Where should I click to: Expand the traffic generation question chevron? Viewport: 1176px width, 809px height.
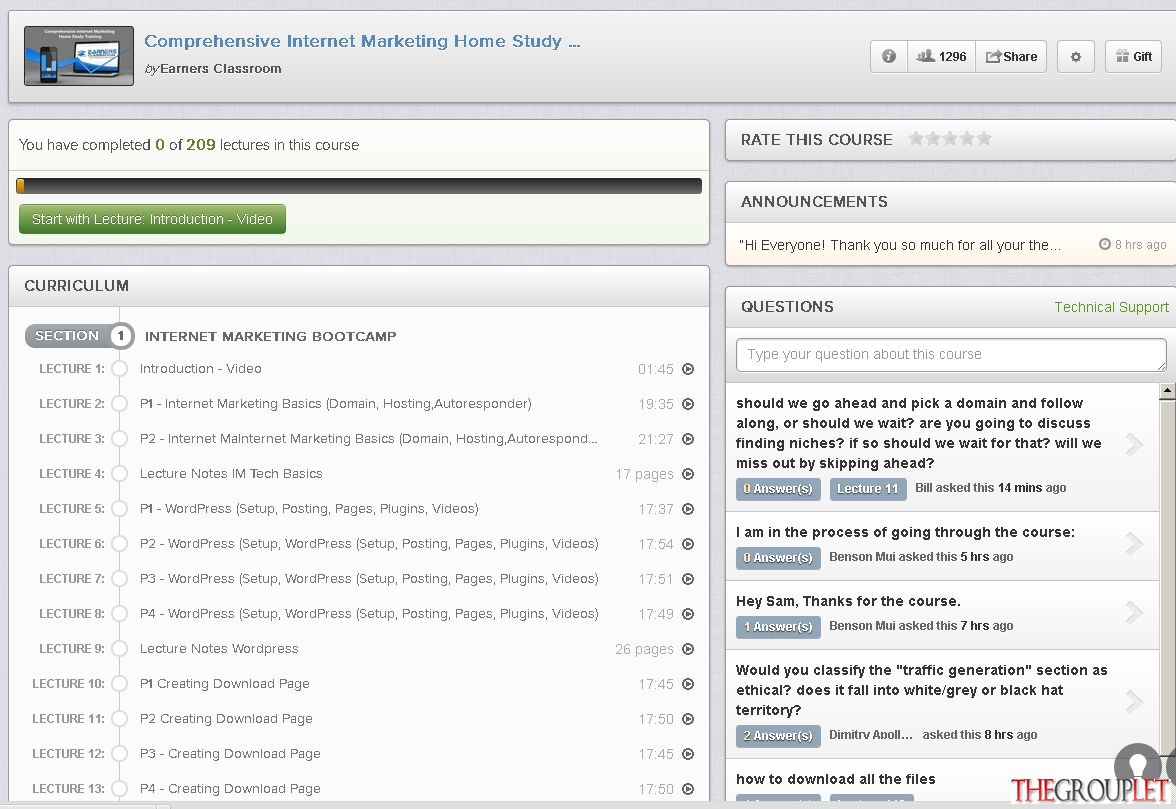coord(1134,702)
